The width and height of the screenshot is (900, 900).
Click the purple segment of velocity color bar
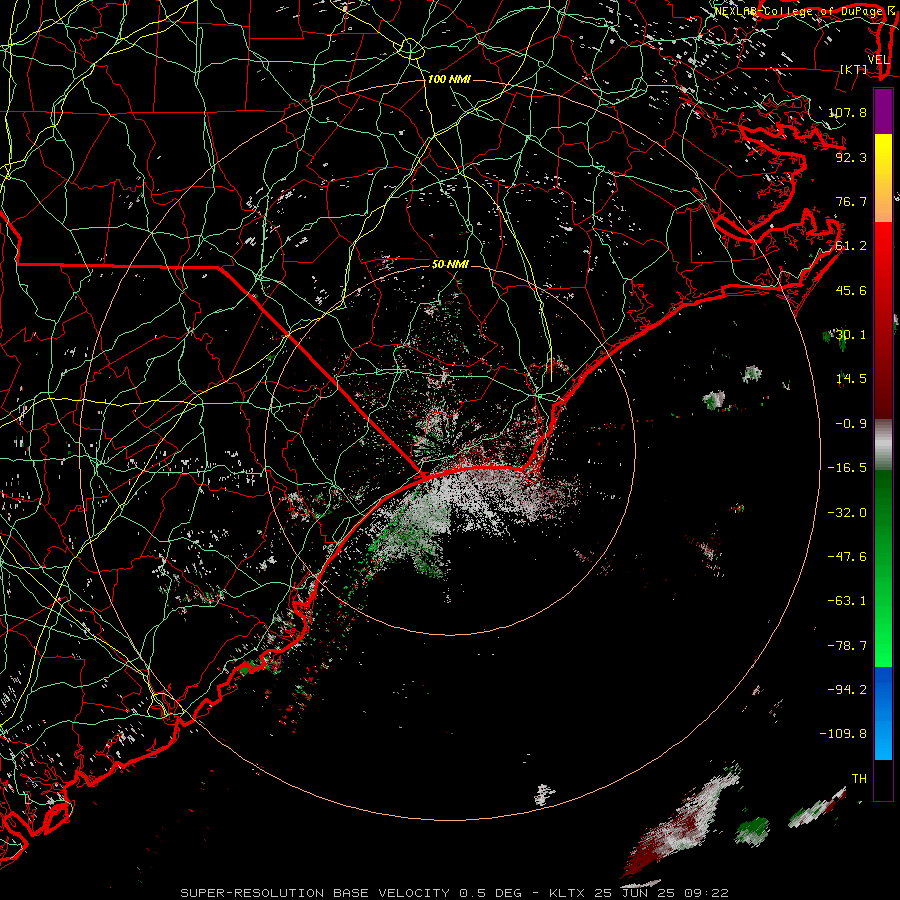(x=883, y=111)
